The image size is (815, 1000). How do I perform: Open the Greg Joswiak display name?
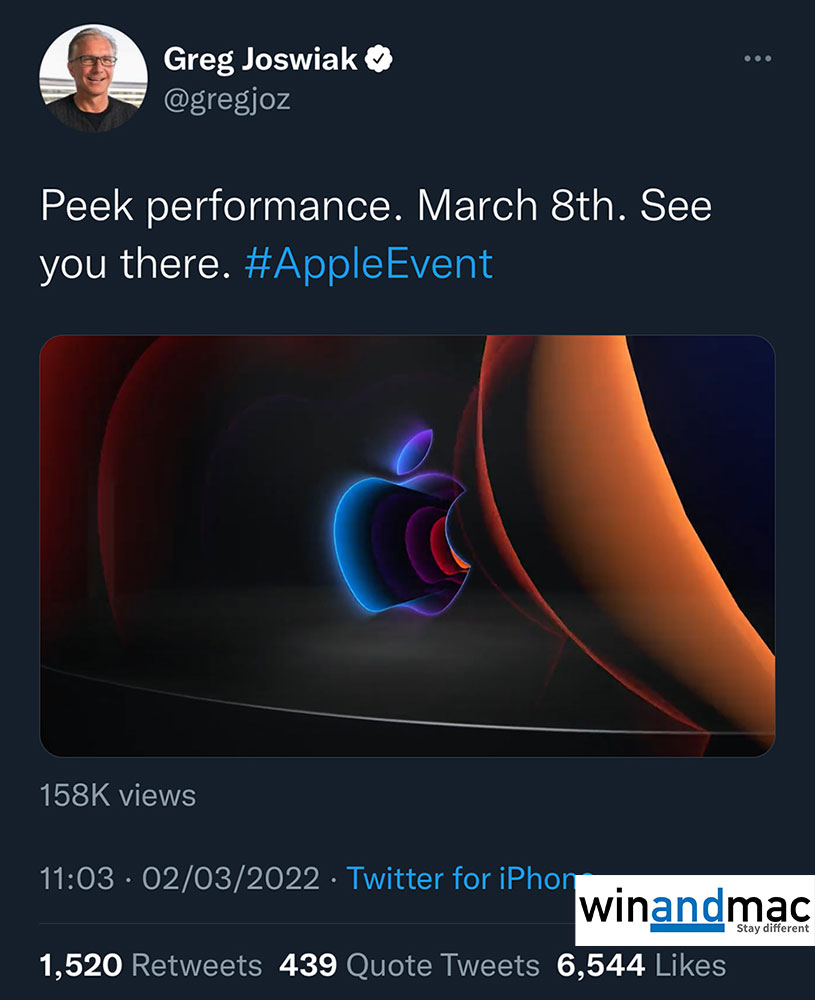[260, 60]
